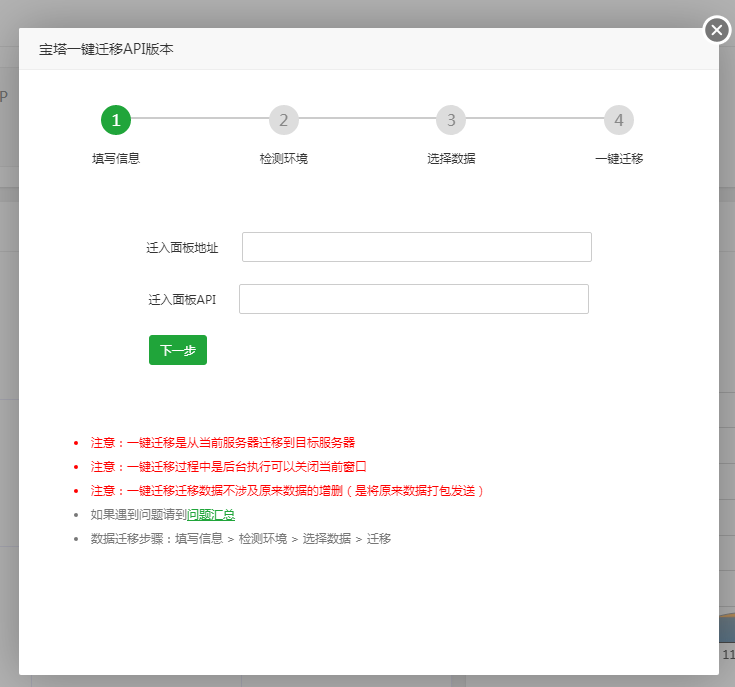
Task: Click the dialog title 宝塔一键迁移API版本
Action: coord(106,49)
